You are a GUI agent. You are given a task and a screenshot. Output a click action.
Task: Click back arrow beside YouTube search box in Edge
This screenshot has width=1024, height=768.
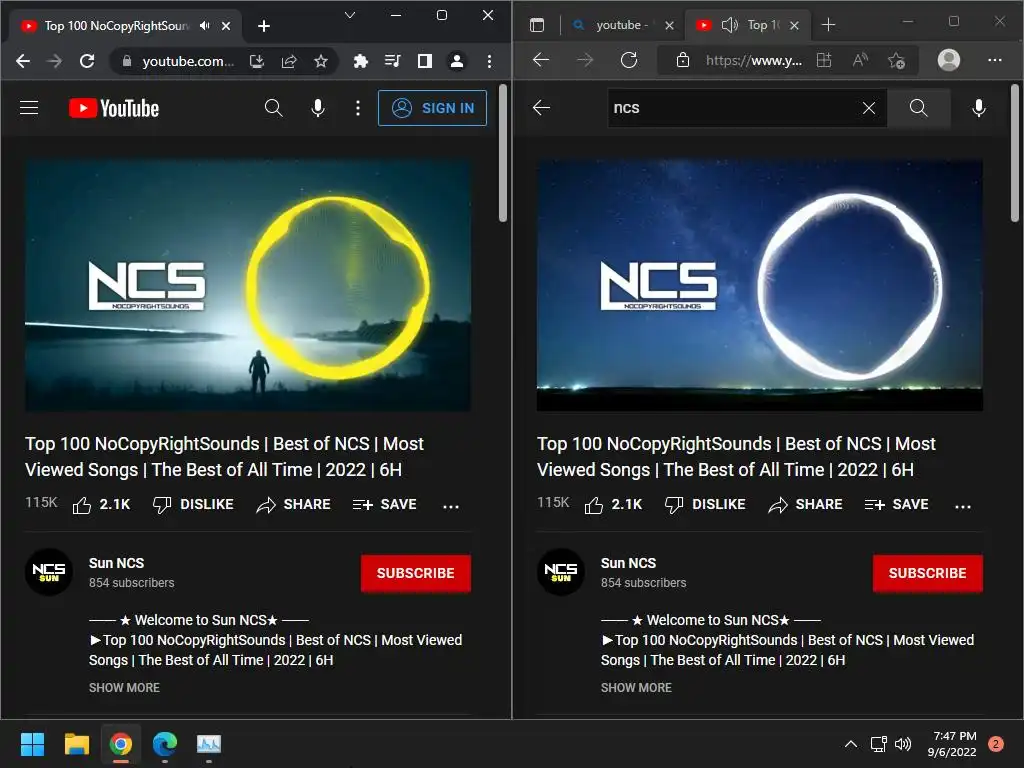tap(541, 108)
